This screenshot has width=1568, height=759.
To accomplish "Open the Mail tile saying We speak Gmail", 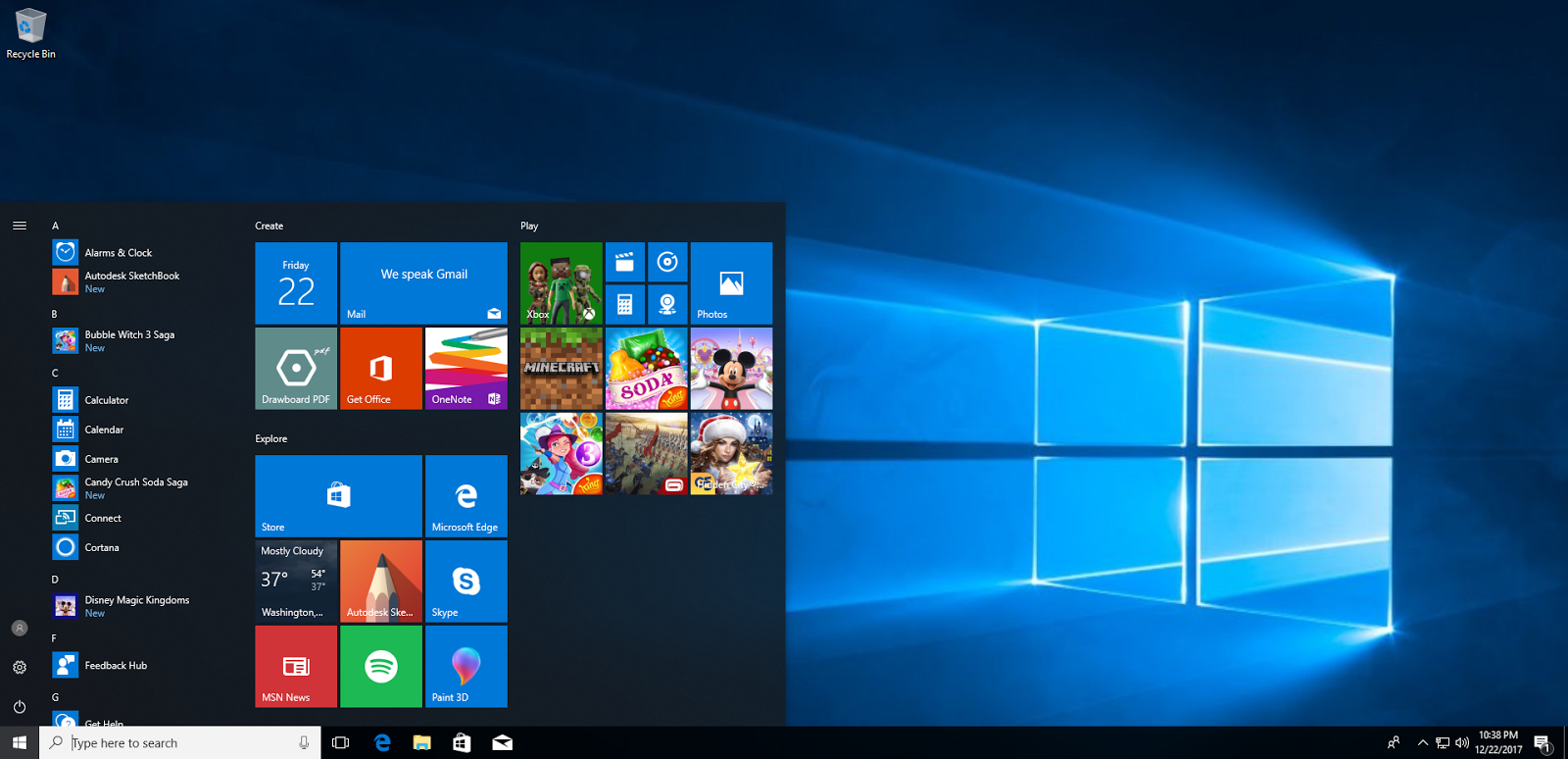I will coord(423,283).
